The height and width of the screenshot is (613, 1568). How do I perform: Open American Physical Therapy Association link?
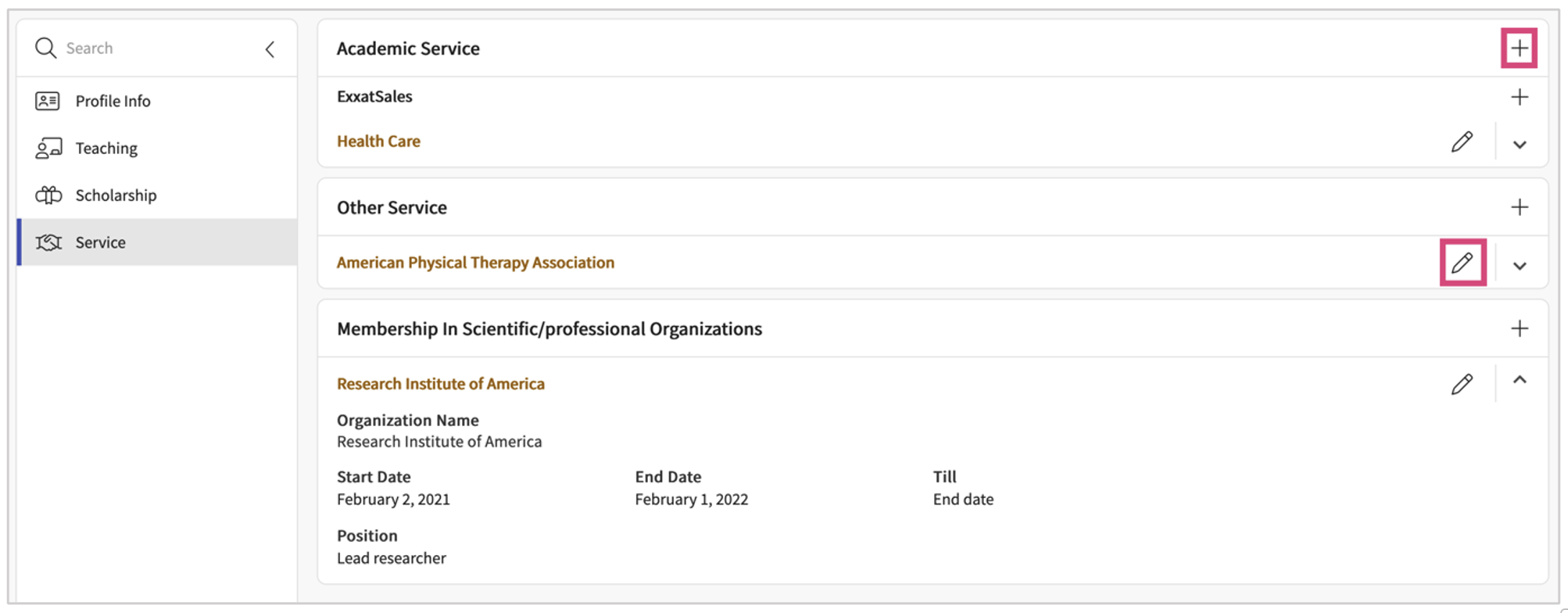point(475,263)
